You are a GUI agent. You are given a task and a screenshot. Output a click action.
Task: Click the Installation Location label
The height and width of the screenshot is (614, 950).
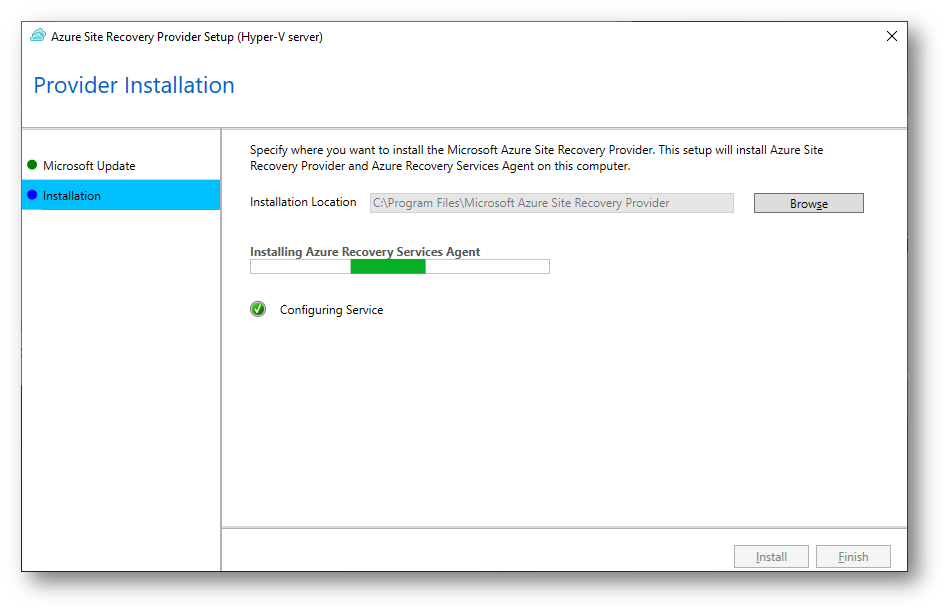coord(303,202)
